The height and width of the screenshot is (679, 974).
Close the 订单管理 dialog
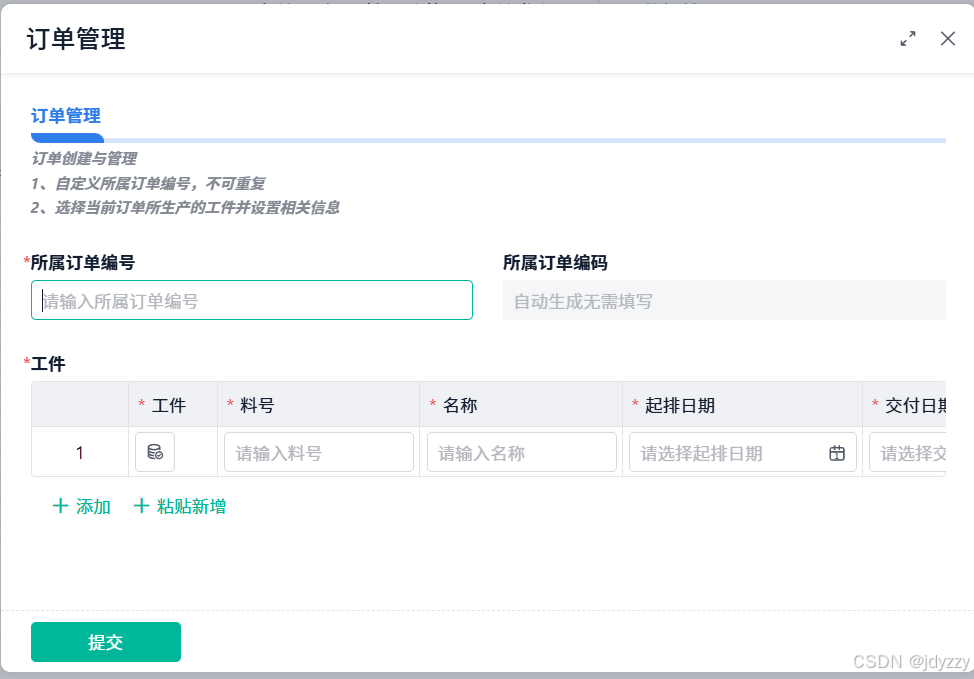pyautogui.click(x=947, y=39)
